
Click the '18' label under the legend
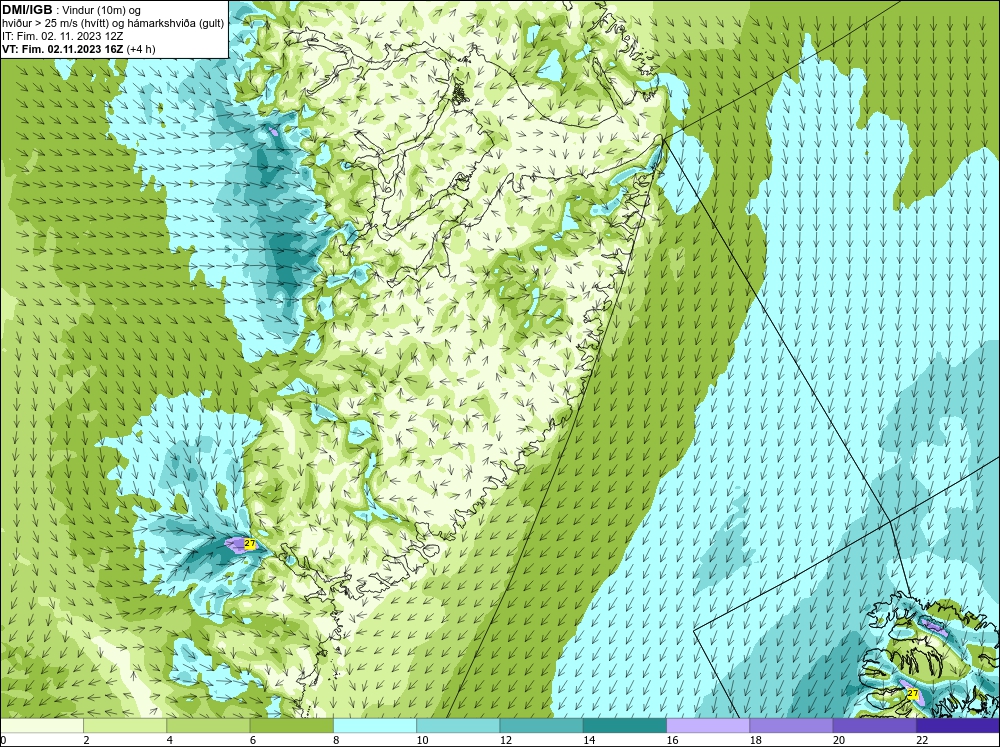[x=756, y=740]
